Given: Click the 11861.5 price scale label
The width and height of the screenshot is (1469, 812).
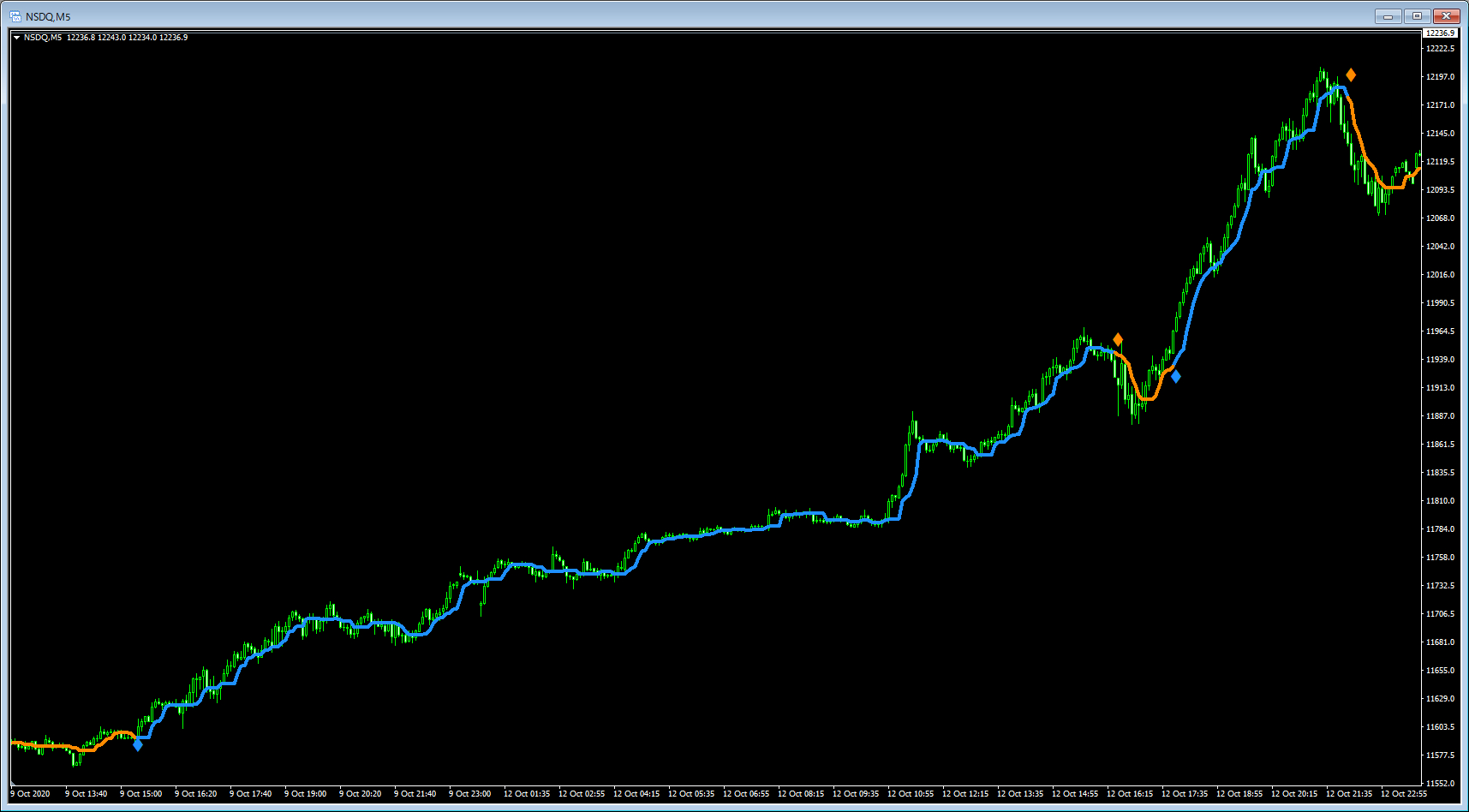Looking at the screenshot, I should pyautogui.click(x=1440, y=445).
